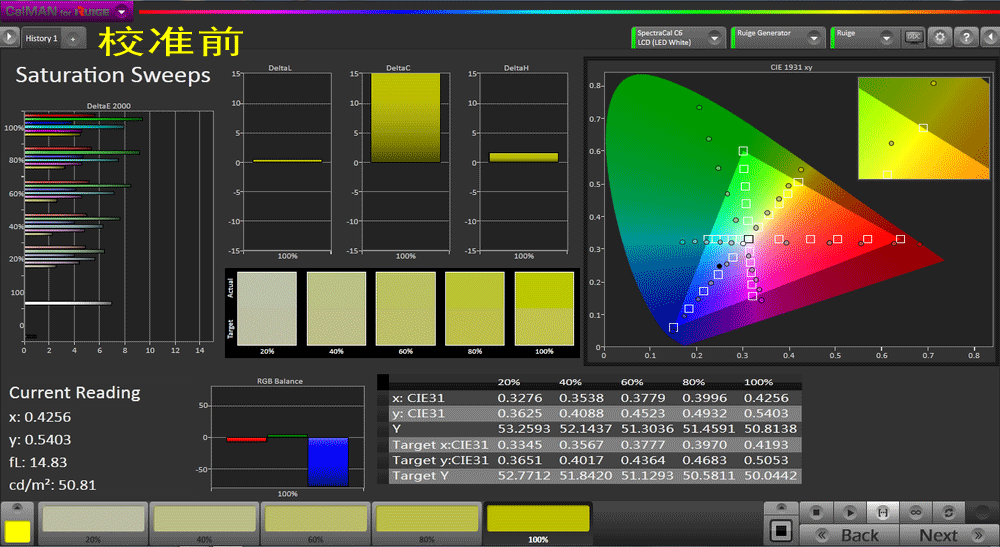Open the CalMAN main menu dropdown

(121, 11)
